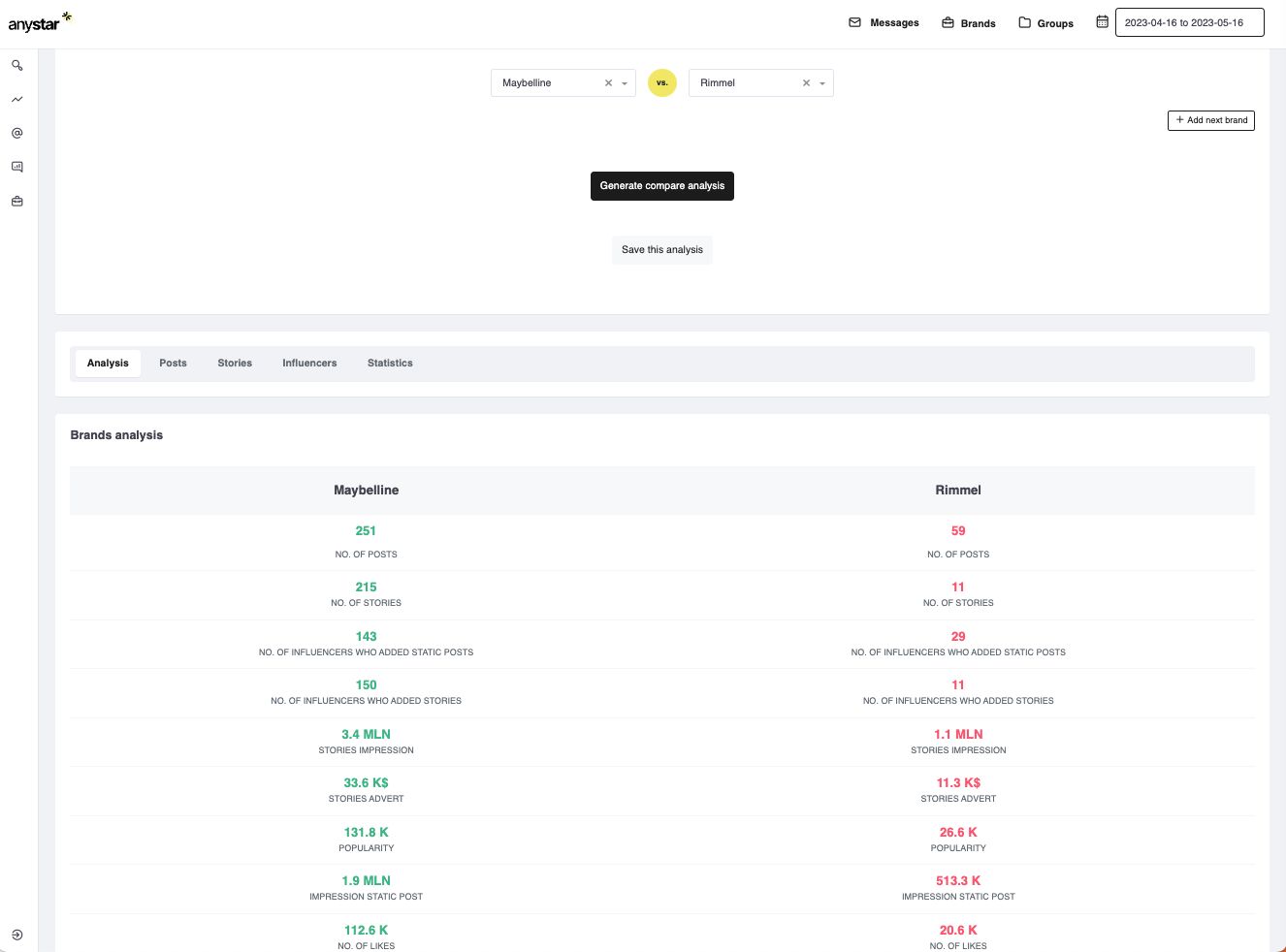The image size is (1286, 952).
Task: Click the logout icon at sidebar bottom
Action: (x=17, y=936)
